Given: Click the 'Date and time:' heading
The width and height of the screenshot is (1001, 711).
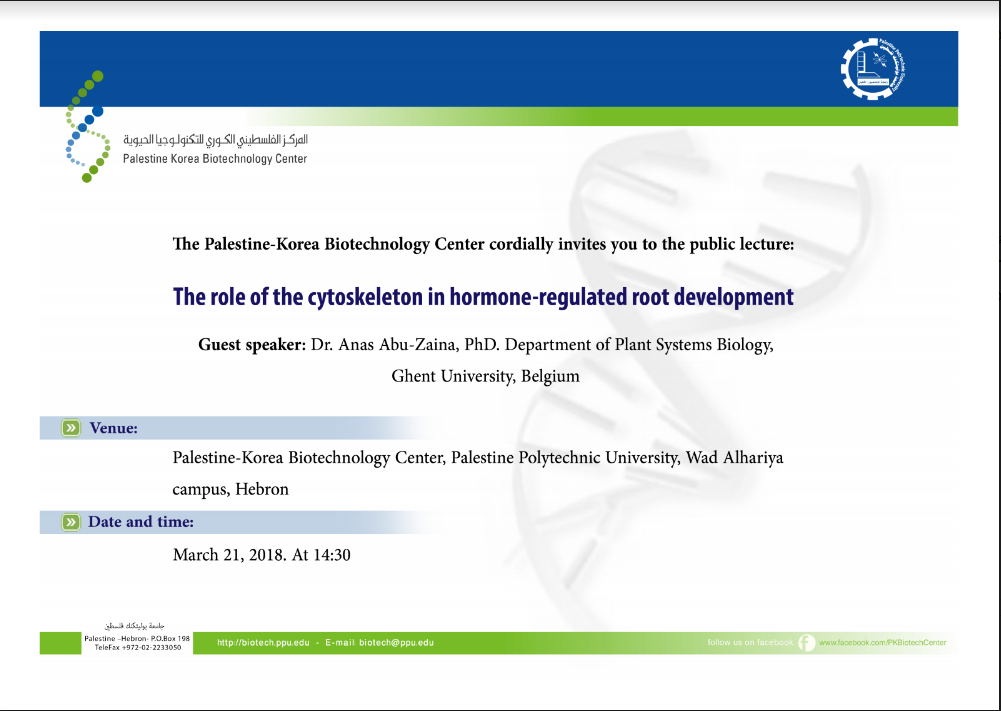Looking at the screenshot, I should [141, 522].
